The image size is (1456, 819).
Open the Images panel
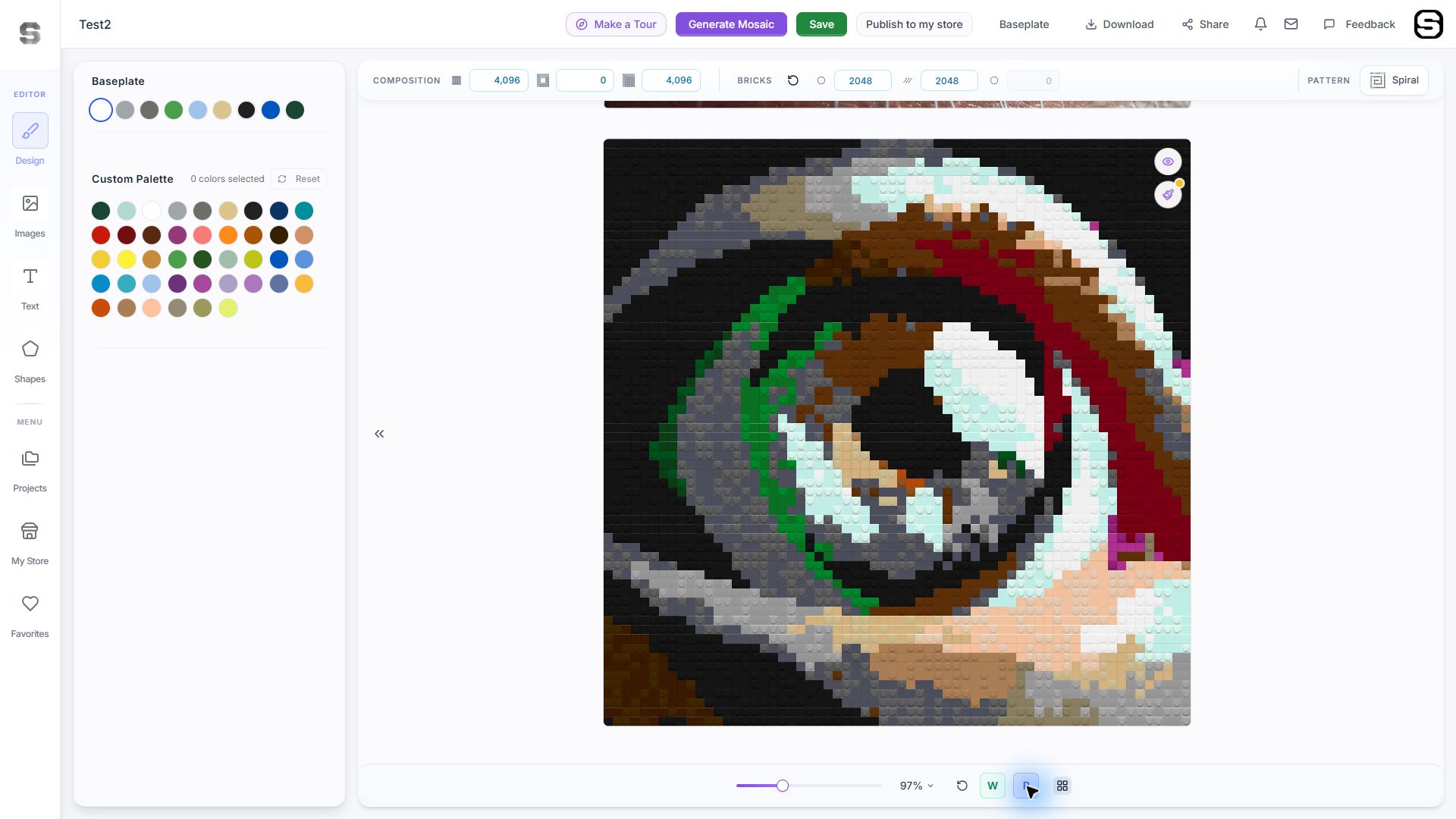click(x=30, y=213)
